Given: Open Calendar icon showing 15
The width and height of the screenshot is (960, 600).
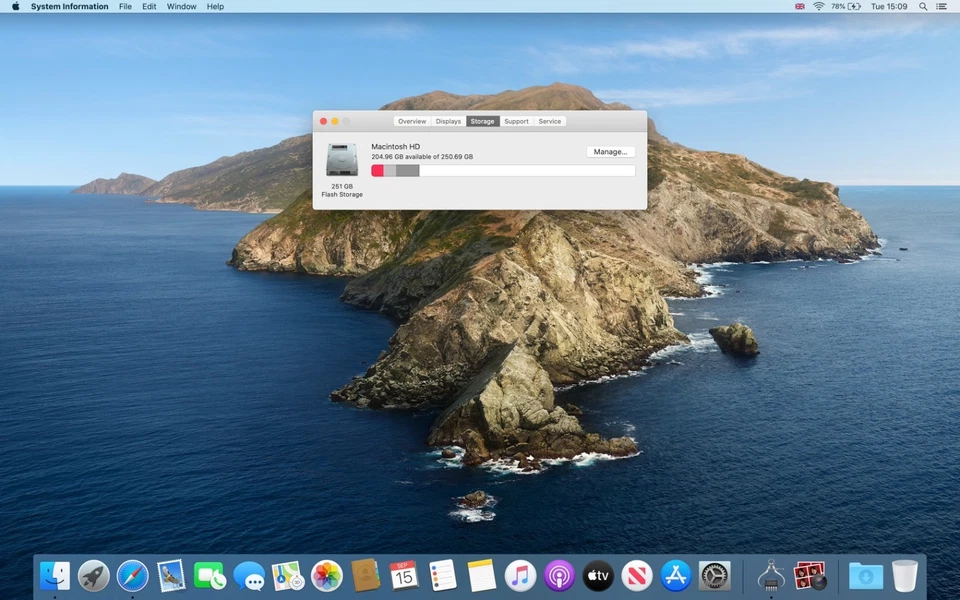Looking at the screenshot, I should [x=404, y=576].
